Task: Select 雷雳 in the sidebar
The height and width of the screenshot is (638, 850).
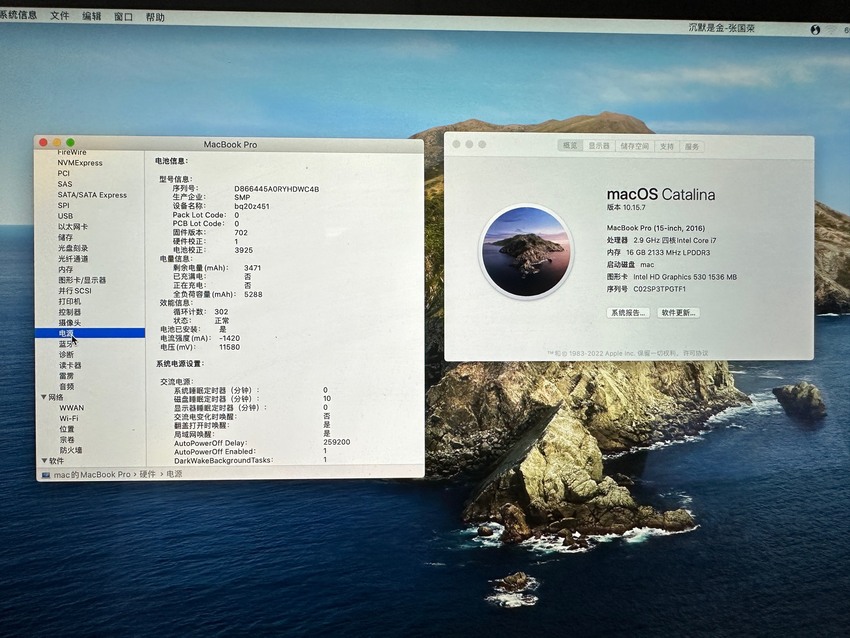Action: click(66, 376)
